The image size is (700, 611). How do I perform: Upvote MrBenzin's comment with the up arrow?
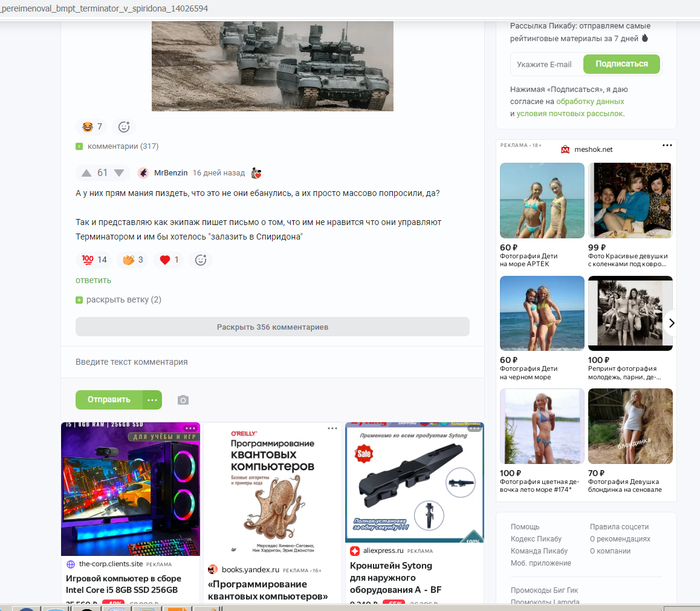coord(87,173)
